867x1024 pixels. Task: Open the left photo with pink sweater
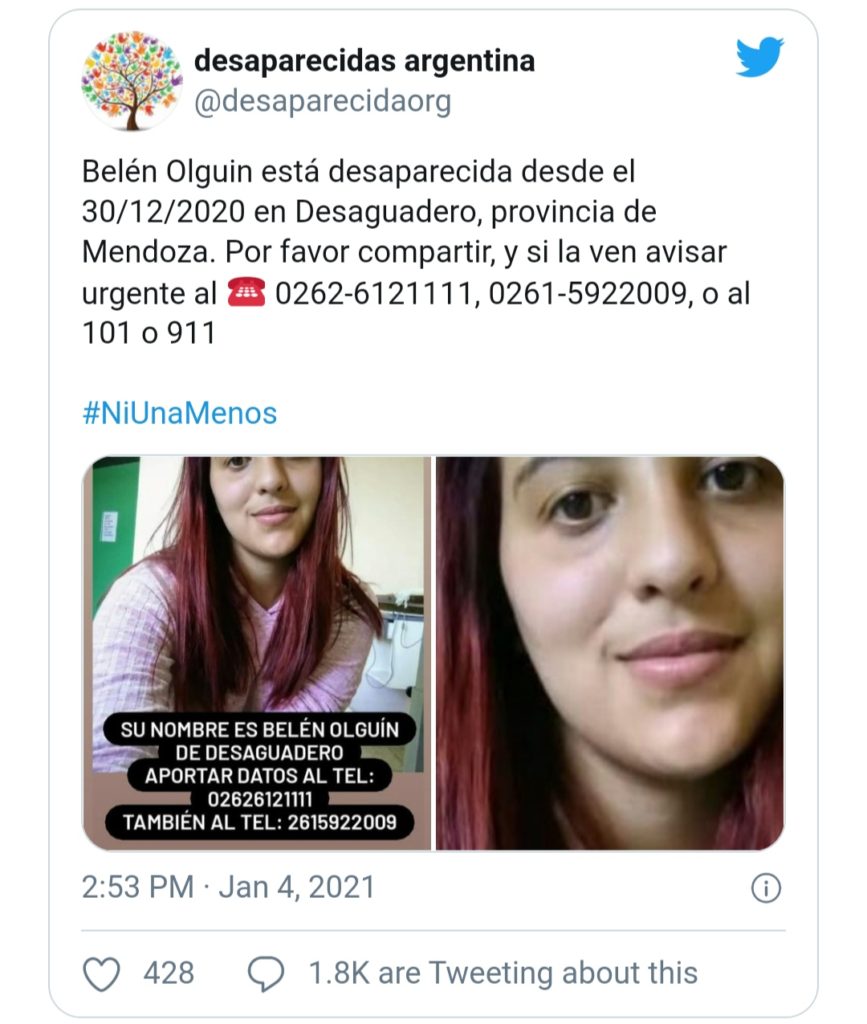tap(257, 653)
